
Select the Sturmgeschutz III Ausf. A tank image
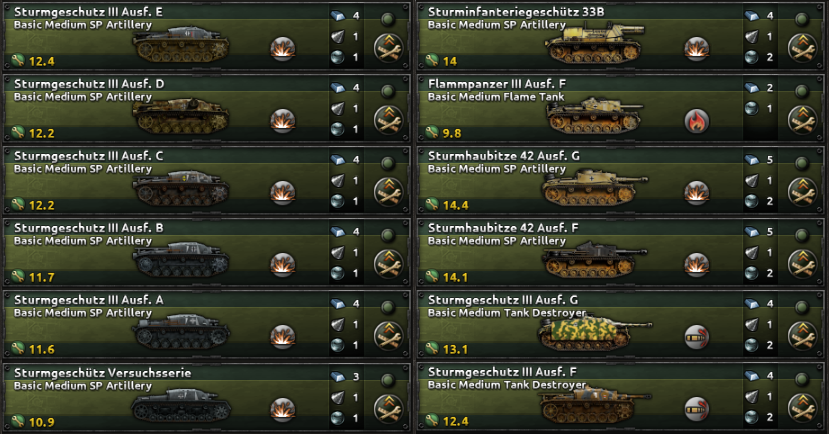coord(181,331)
